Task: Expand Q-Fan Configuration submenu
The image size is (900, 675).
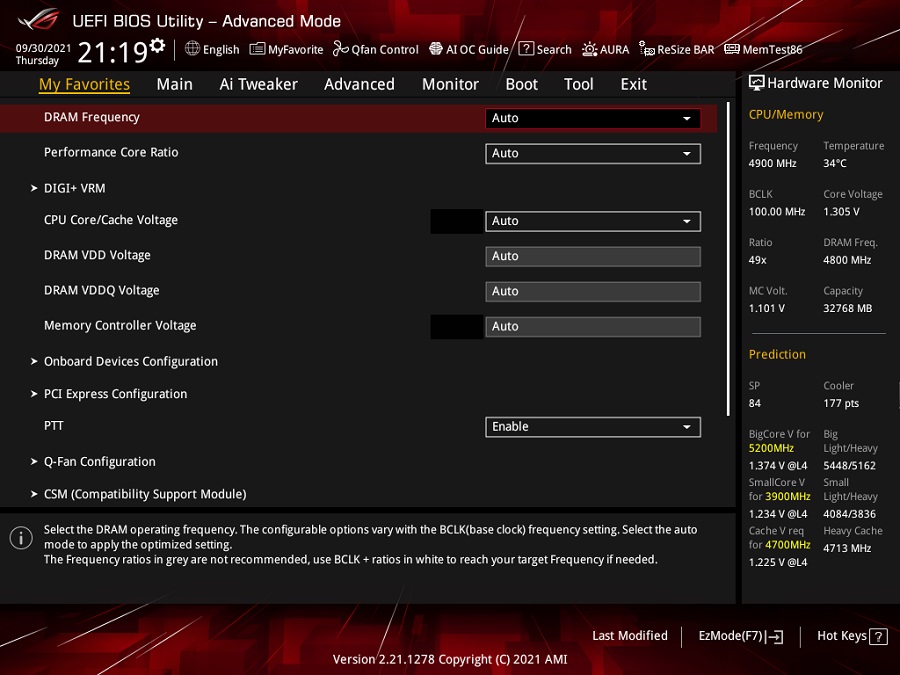Action: tap(99, 461)
